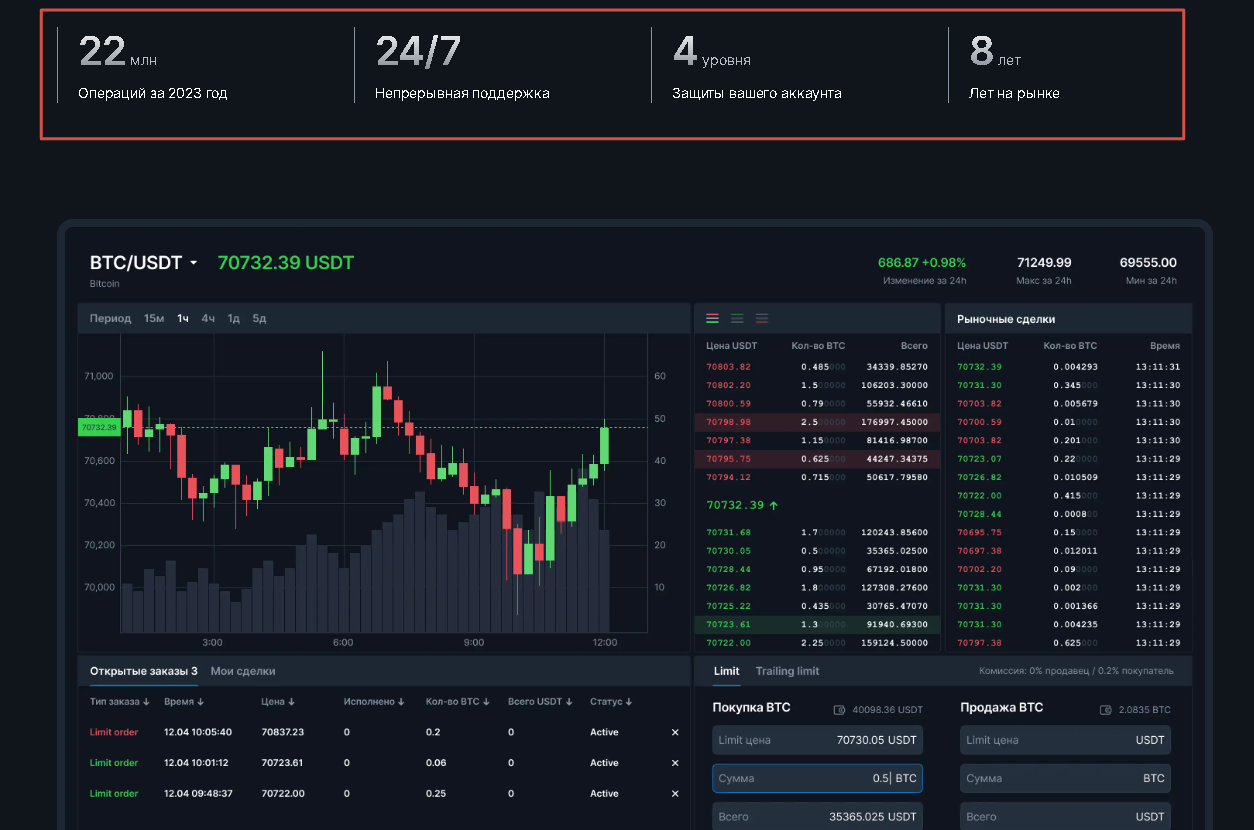Cancel the Limit order priced 70837.23
Image resolution: width=1254 pixels, height=830 pixels.
674,733
